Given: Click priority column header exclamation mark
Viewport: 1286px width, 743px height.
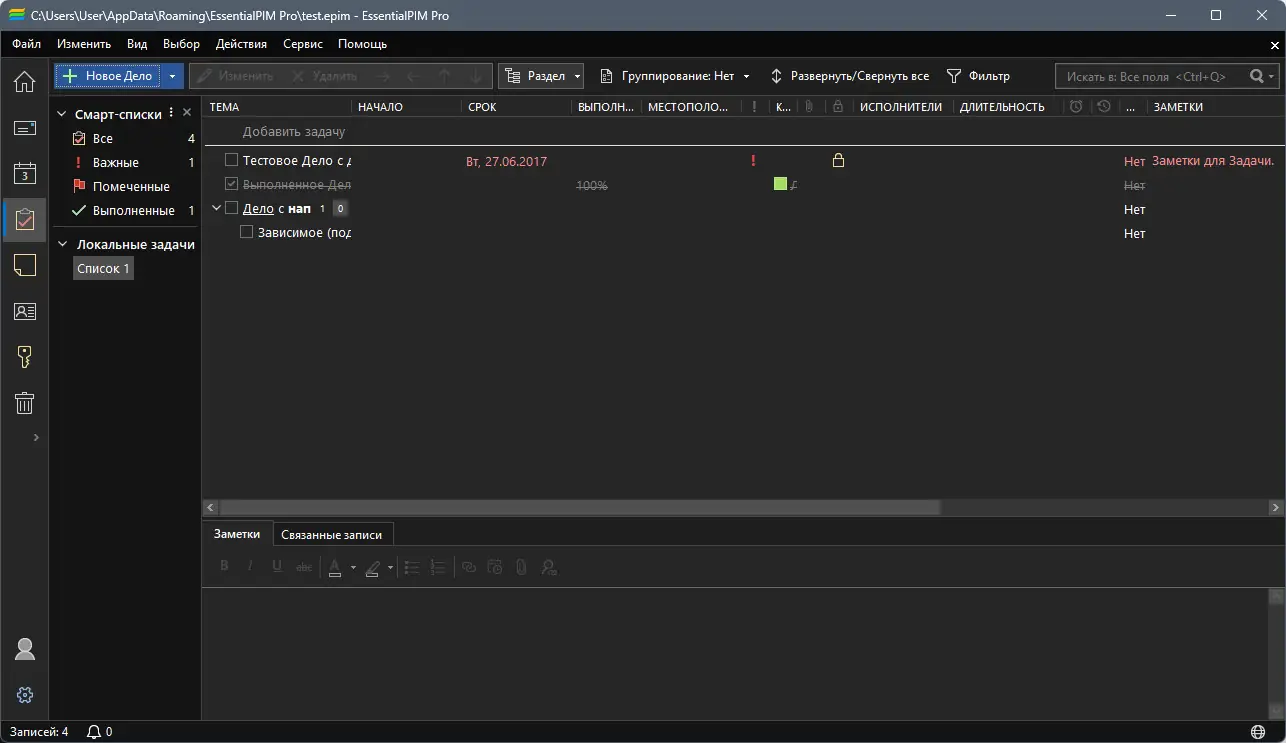Looking at the screenshot, I should 754,107.
